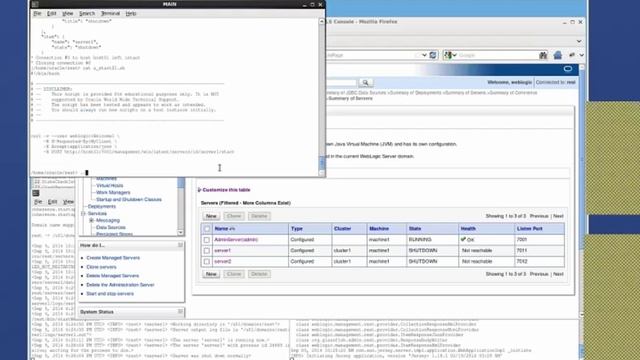Open Delete the Administration Server help link
The width and height of the screenshot is (640, 360).
(120, 285)
